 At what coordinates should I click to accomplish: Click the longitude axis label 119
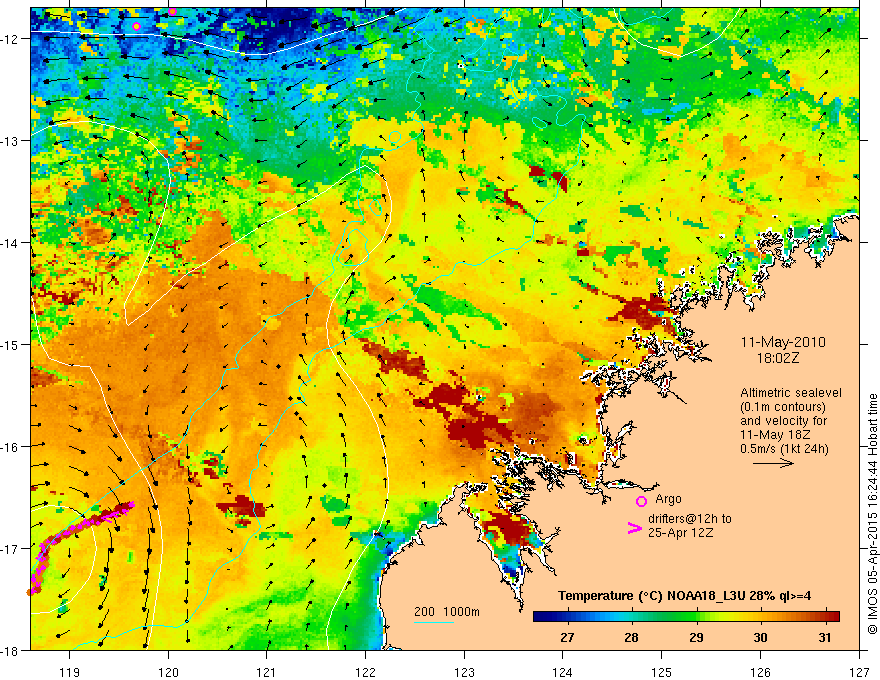(x=70, y=672)
